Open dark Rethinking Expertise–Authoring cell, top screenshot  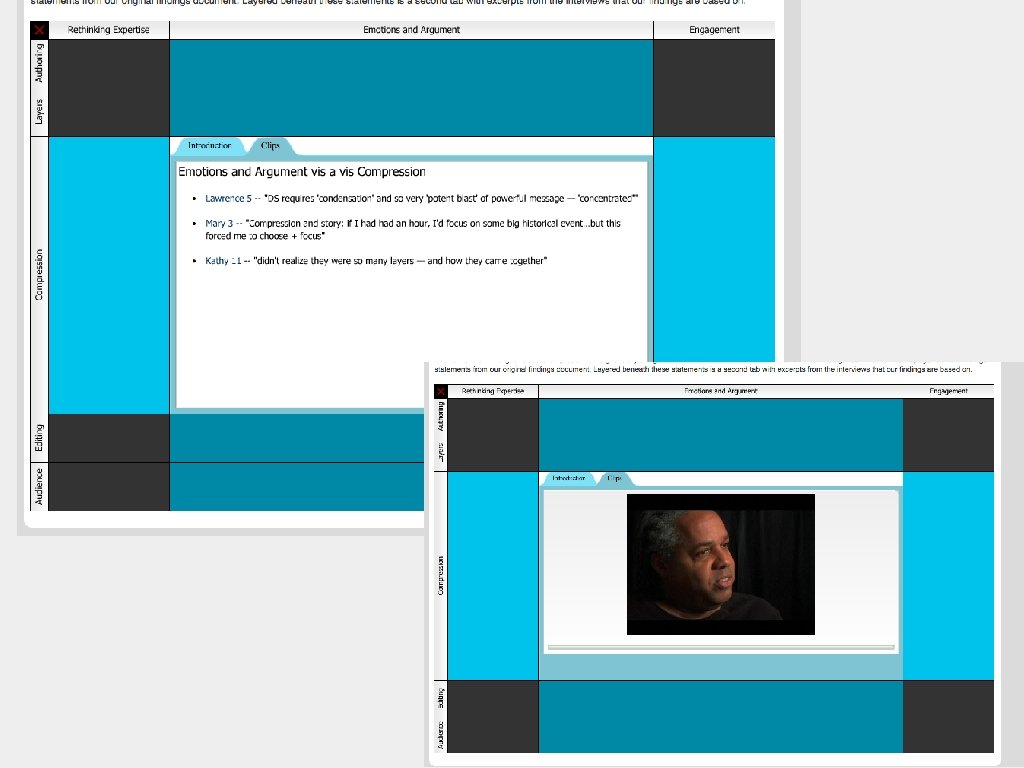(x=109, y=88)
